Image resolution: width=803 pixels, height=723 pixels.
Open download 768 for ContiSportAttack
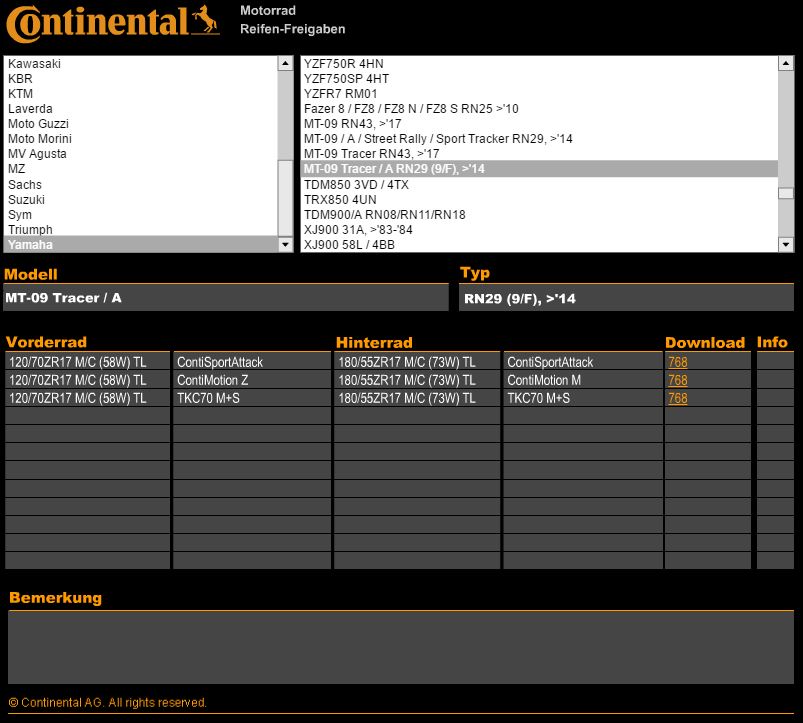677,363
